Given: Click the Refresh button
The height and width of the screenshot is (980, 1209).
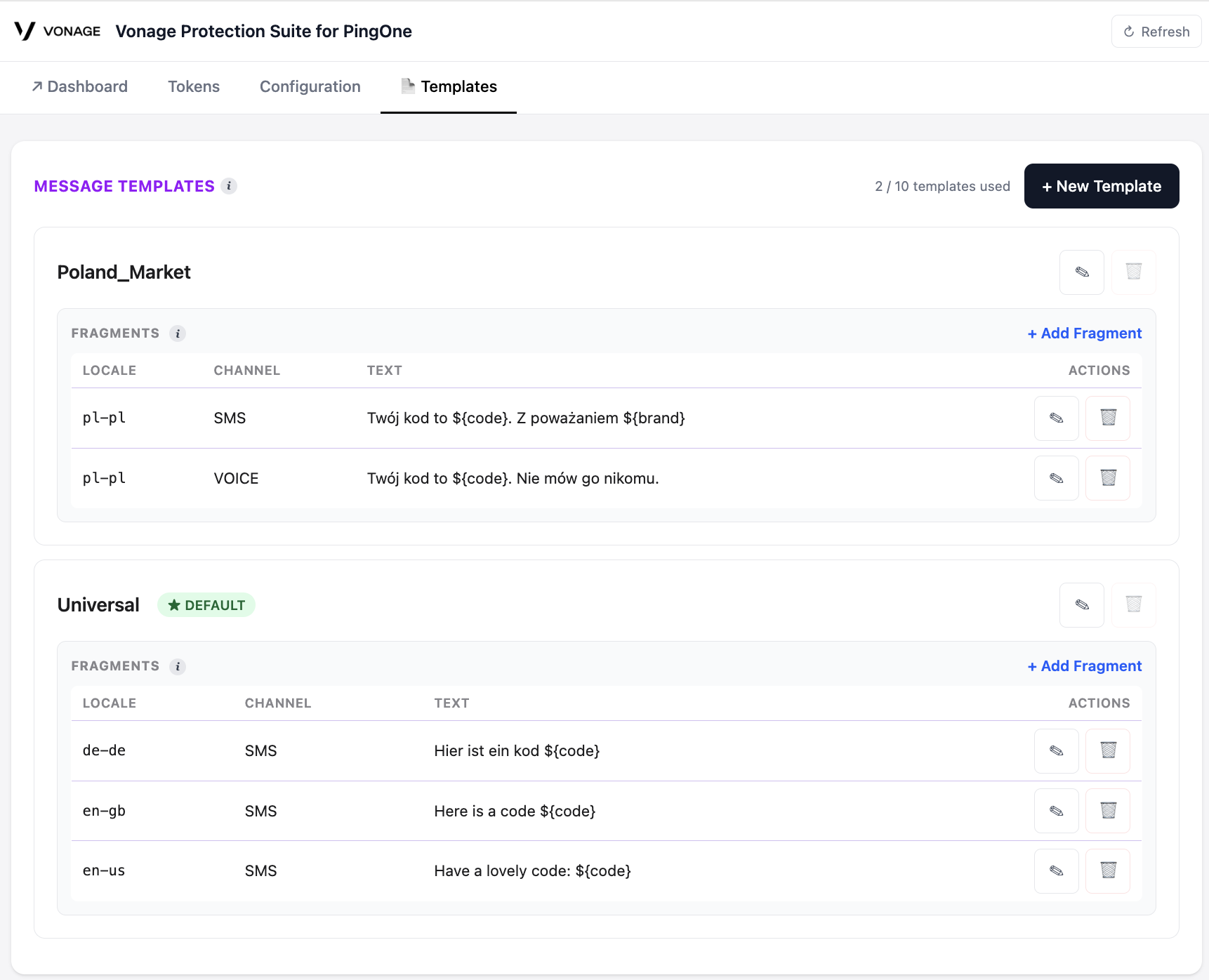Looking at the screenshot, I should point(1156,32).
